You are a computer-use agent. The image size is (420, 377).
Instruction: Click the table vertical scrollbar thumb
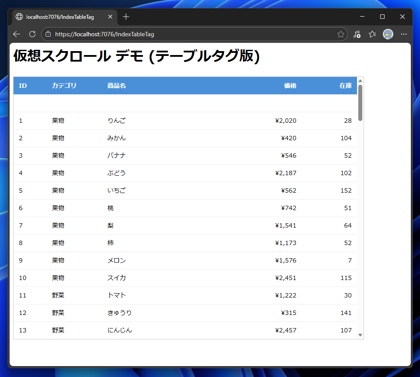point(360,102)
